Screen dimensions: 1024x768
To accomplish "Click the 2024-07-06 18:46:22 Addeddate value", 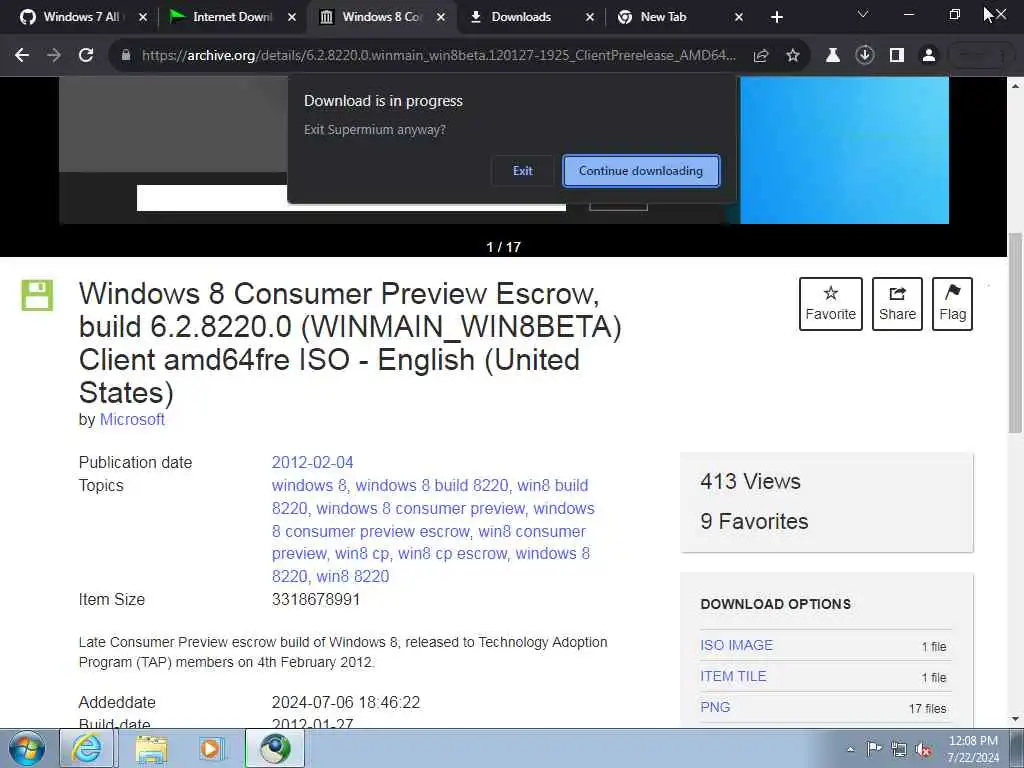I will 345,703.
